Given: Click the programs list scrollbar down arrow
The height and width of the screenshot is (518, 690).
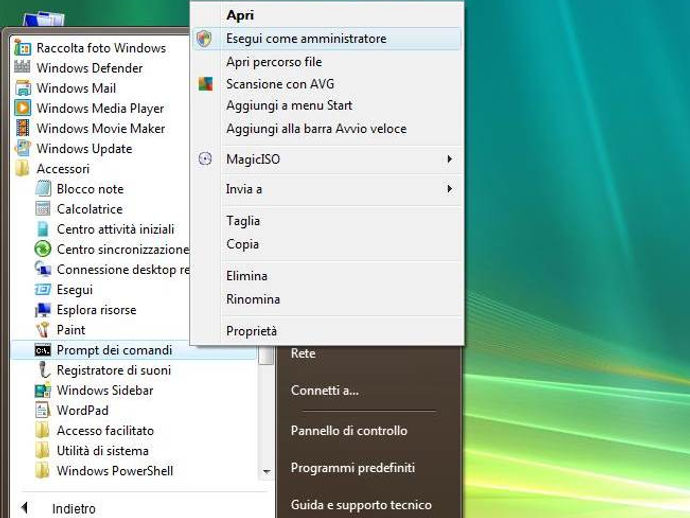Looking at the screenshot, I should (266, 471).
